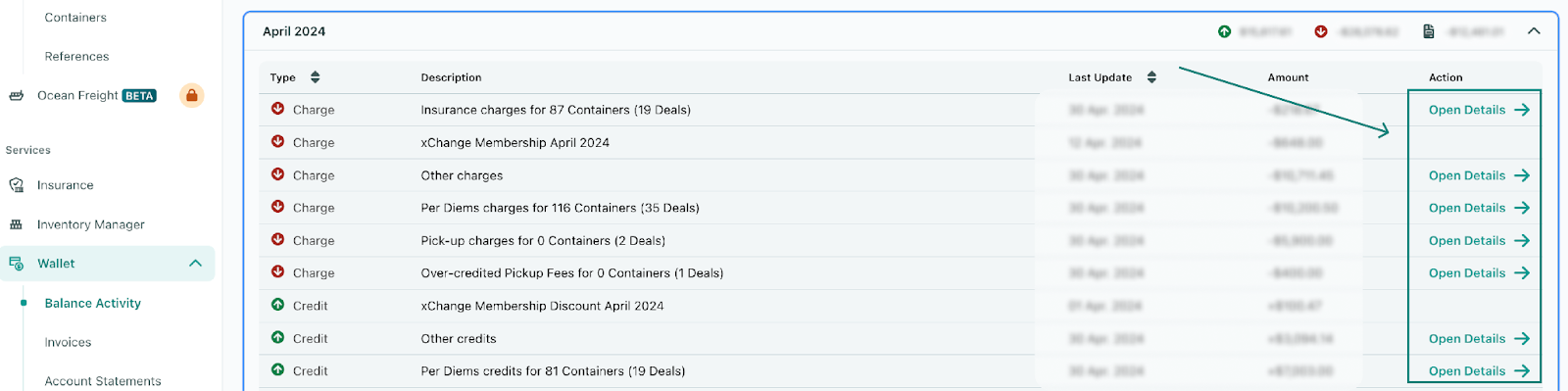Sort the table by Type column
This screenshot has height=391, width=1568.
[315, 77]
